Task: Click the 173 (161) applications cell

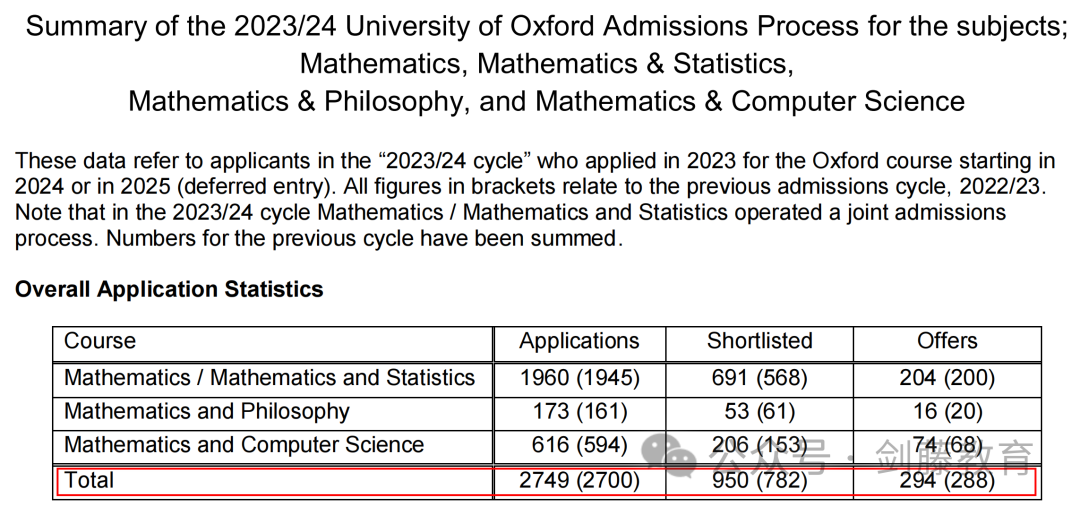Action: (x=579, y=412)
